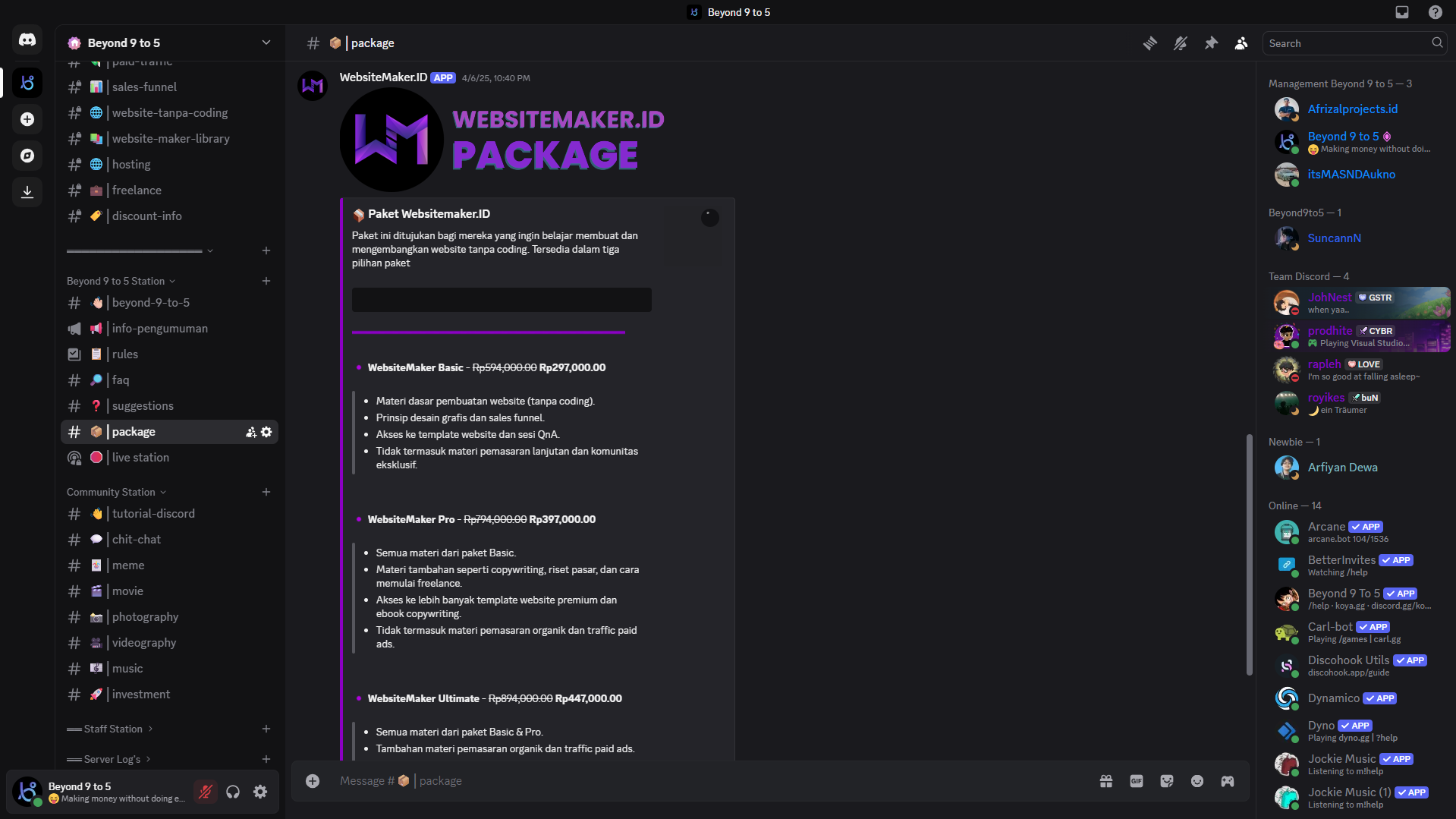
Task: Go to the info-pengumuman channel
Action: click(169, 329)
